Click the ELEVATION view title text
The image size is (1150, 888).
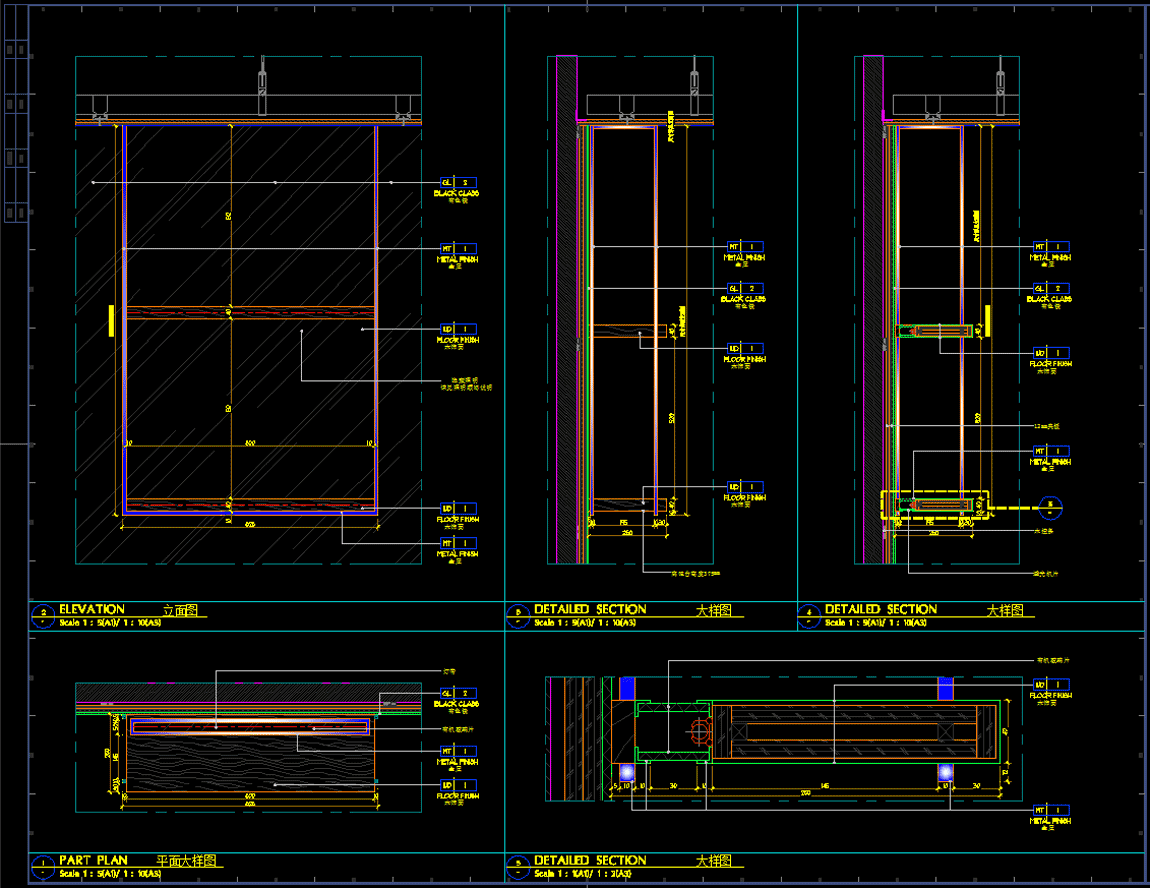(x=92, y=609)
